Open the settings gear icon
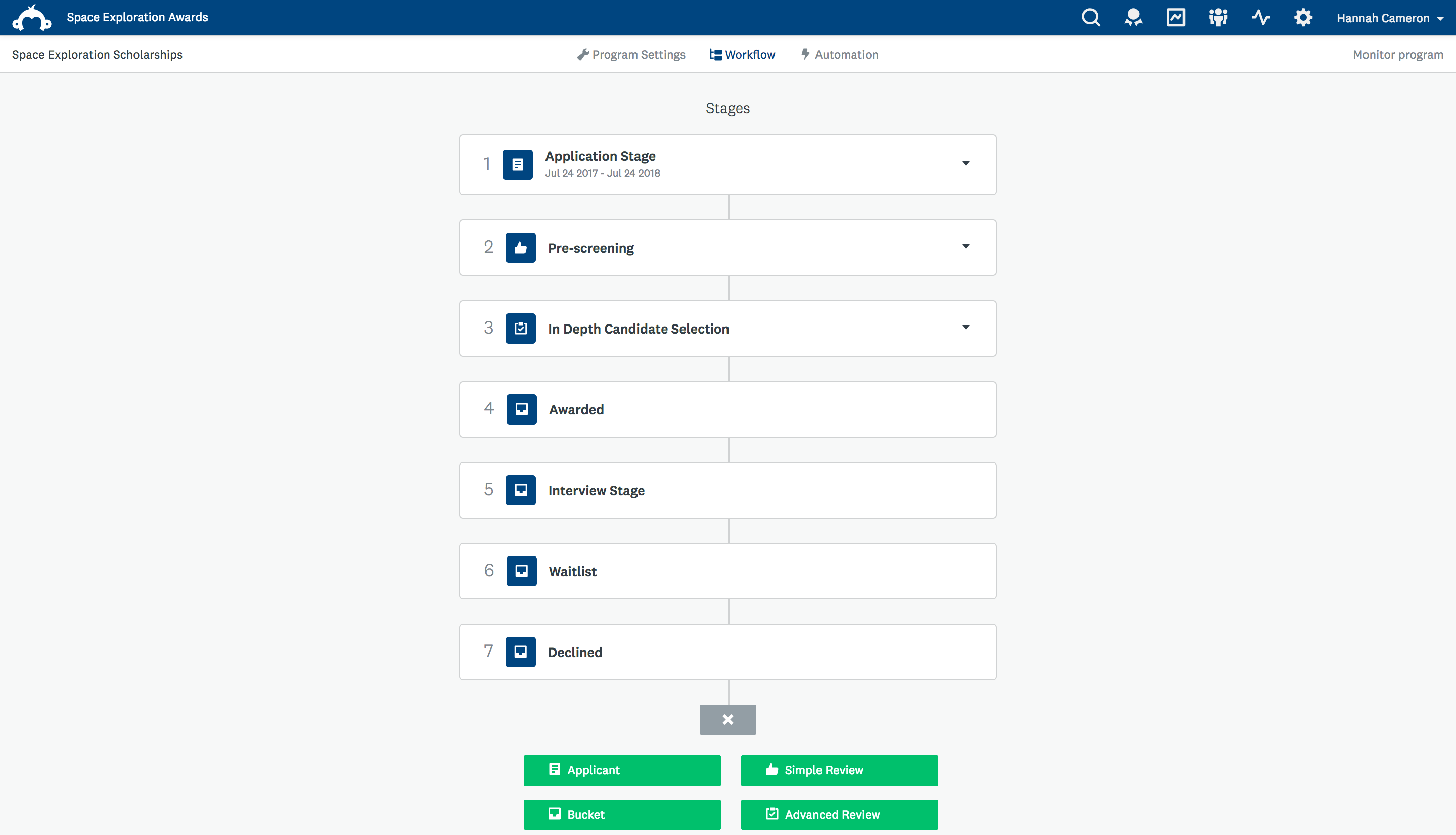Viewport: 1456px width, 835px height. (x=1303, y=18)
